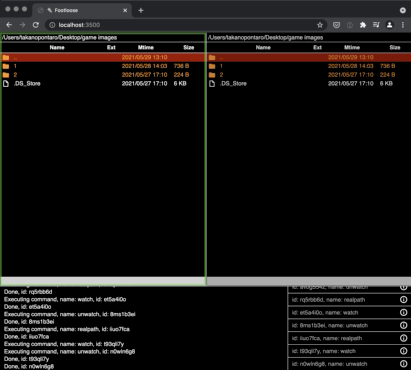The width and height of the screenshot is (411, 370).
Task: Click 6 KB size in left pane
Action: [180, 83]
